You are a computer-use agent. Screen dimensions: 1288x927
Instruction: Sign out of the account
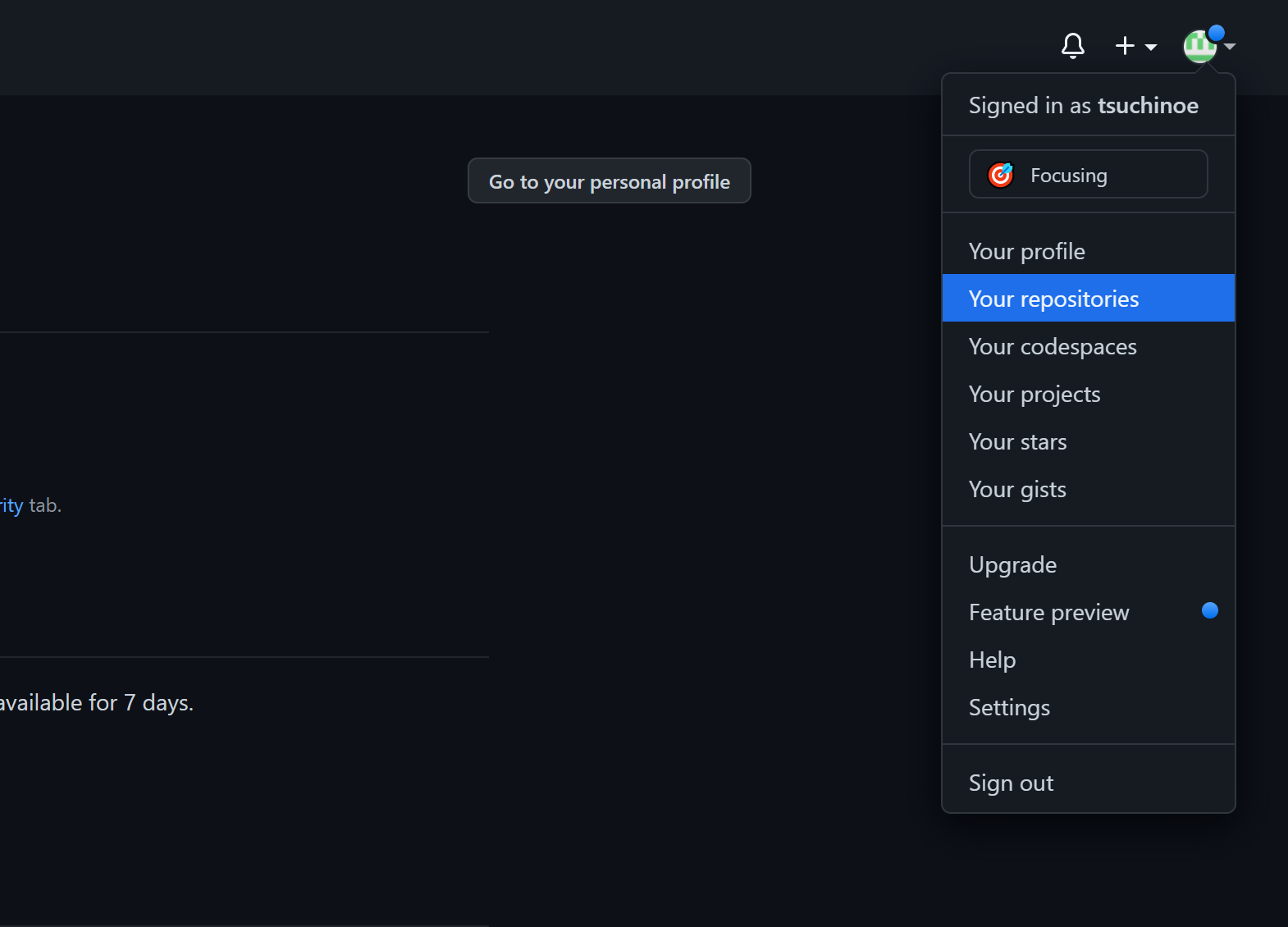tap(1088, 783)
